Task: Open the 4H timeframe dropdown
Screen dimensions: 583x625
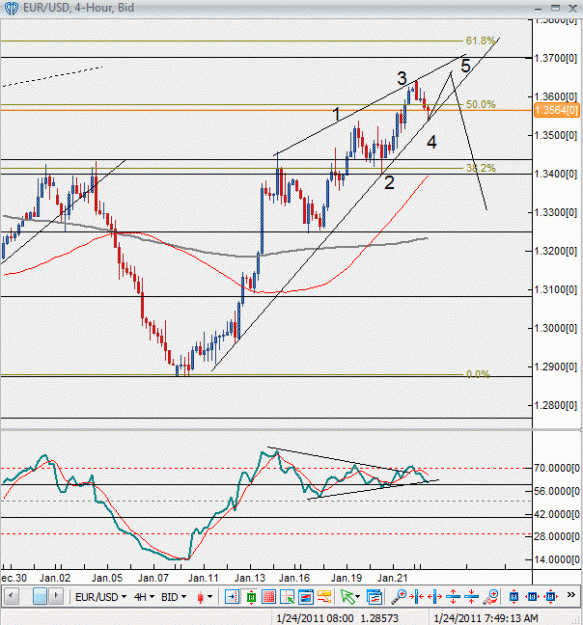Action: tap(144, 597)
